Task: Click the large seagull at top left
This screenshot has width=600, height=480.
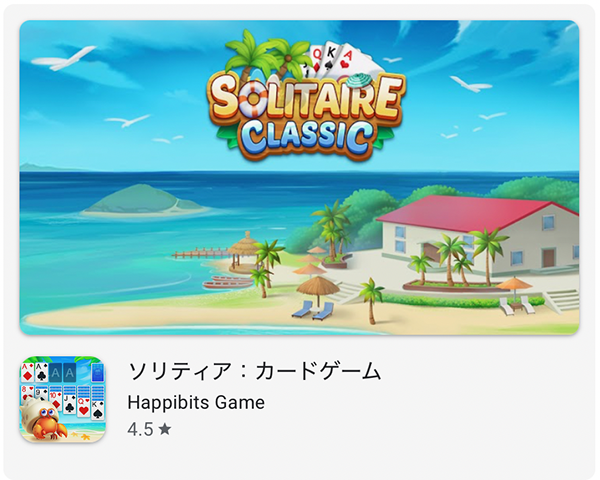Action: [64, 58]
